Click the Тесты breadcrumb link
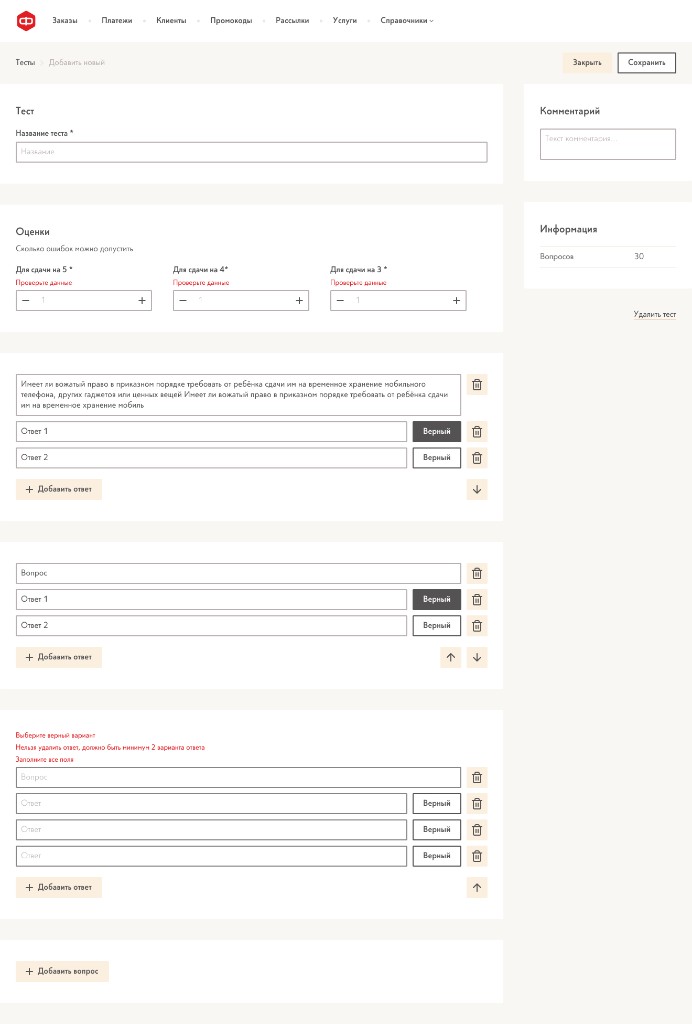Screen dimensions: 692x1024 point(25,63)
